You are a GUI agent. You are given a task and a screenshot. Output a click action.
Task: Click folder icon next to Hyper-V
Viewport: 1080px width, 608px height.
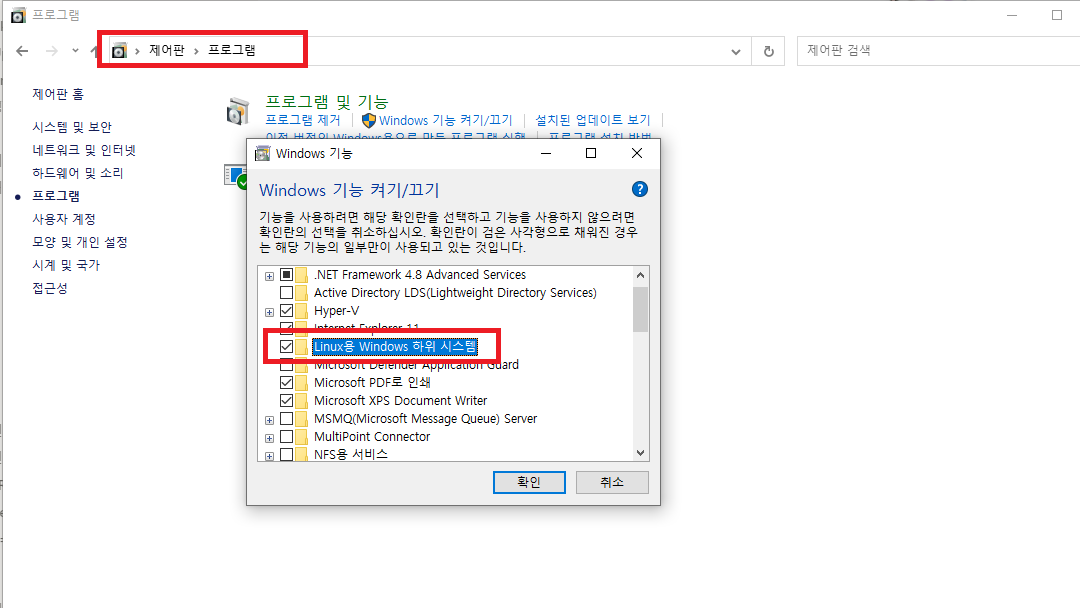pos(302,311)
